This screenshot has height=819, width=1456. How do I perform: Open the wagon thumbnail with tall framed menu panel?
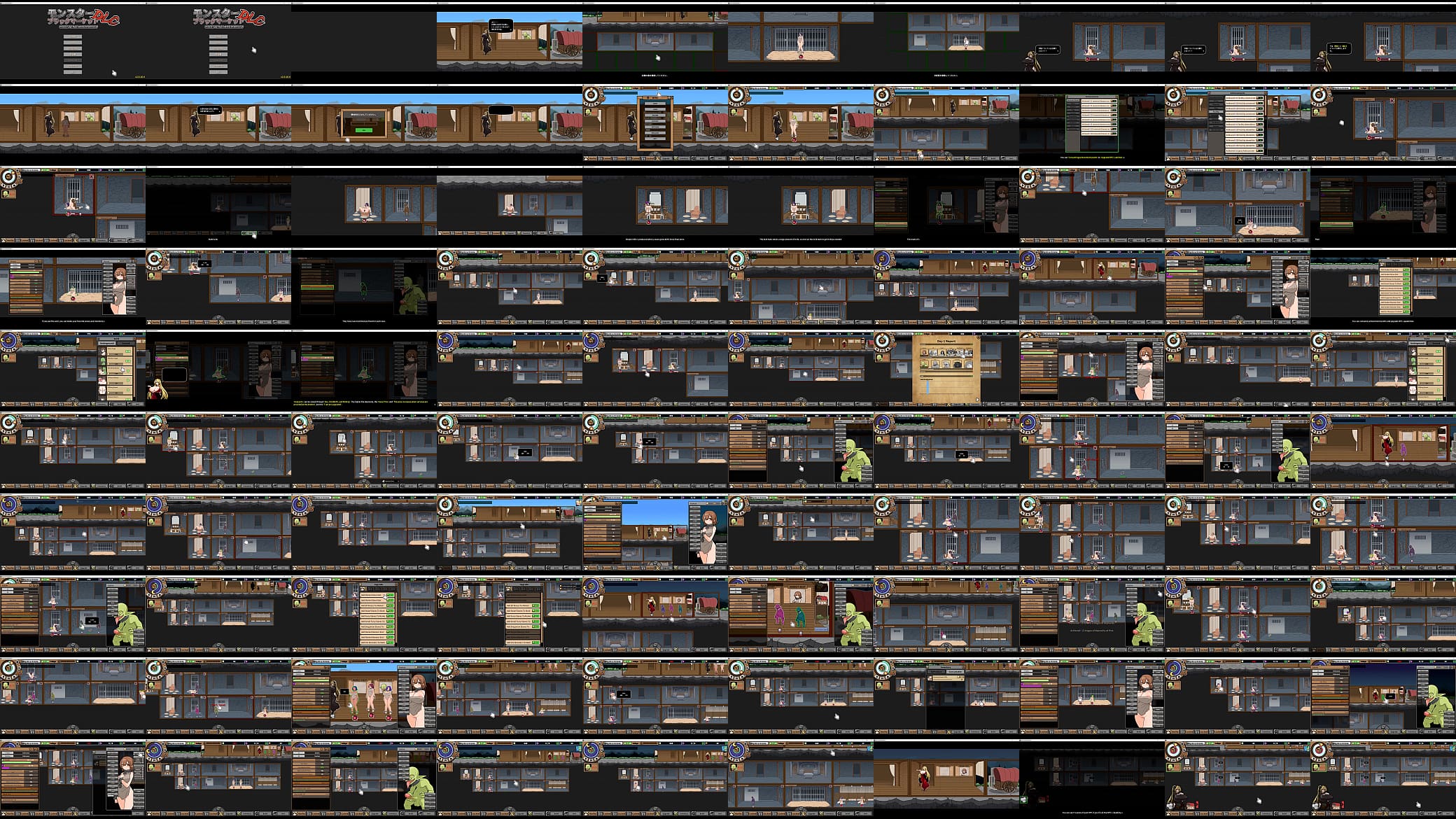click(655, 122)
